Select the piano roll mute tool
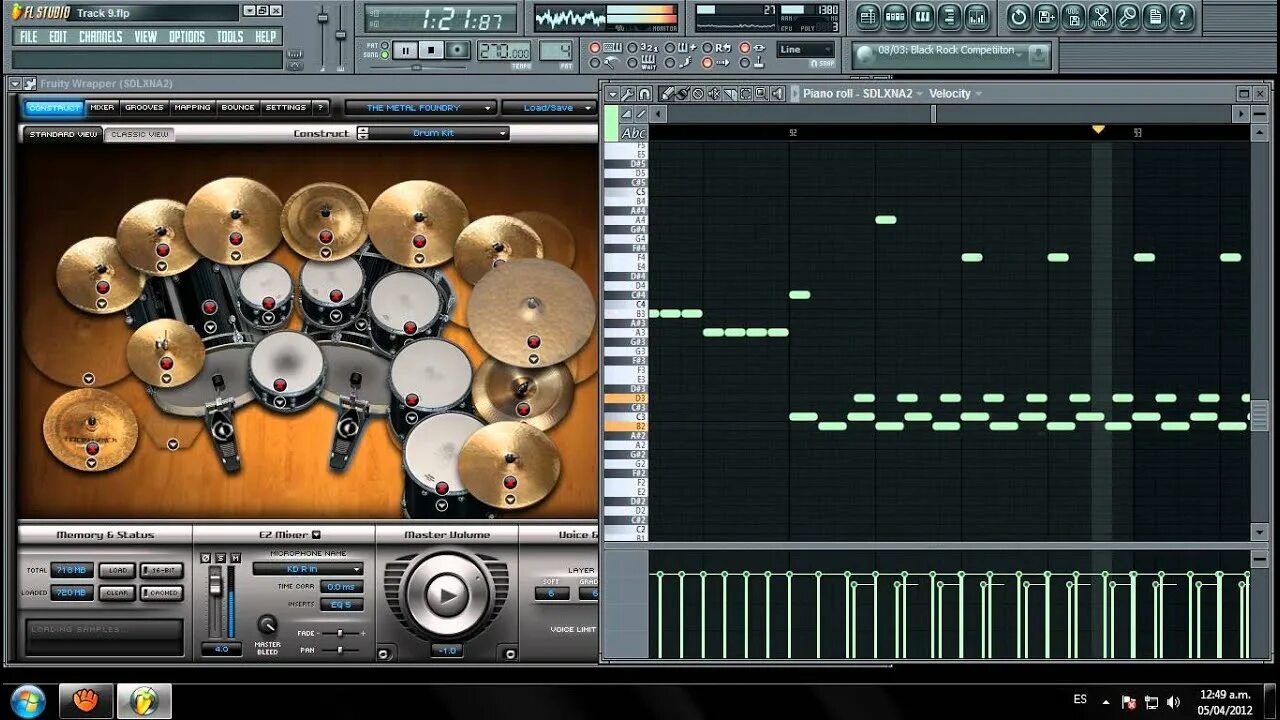Image resolution: width=1280 pixels, height=720 pixels. pyautogui.click(x=714, y=94)
